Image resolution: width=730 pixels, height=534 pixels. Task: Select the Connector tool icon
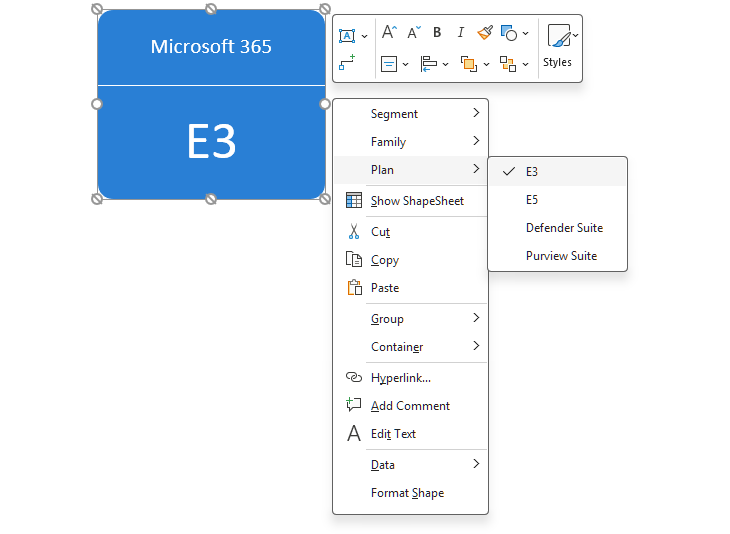click(347, 62)
